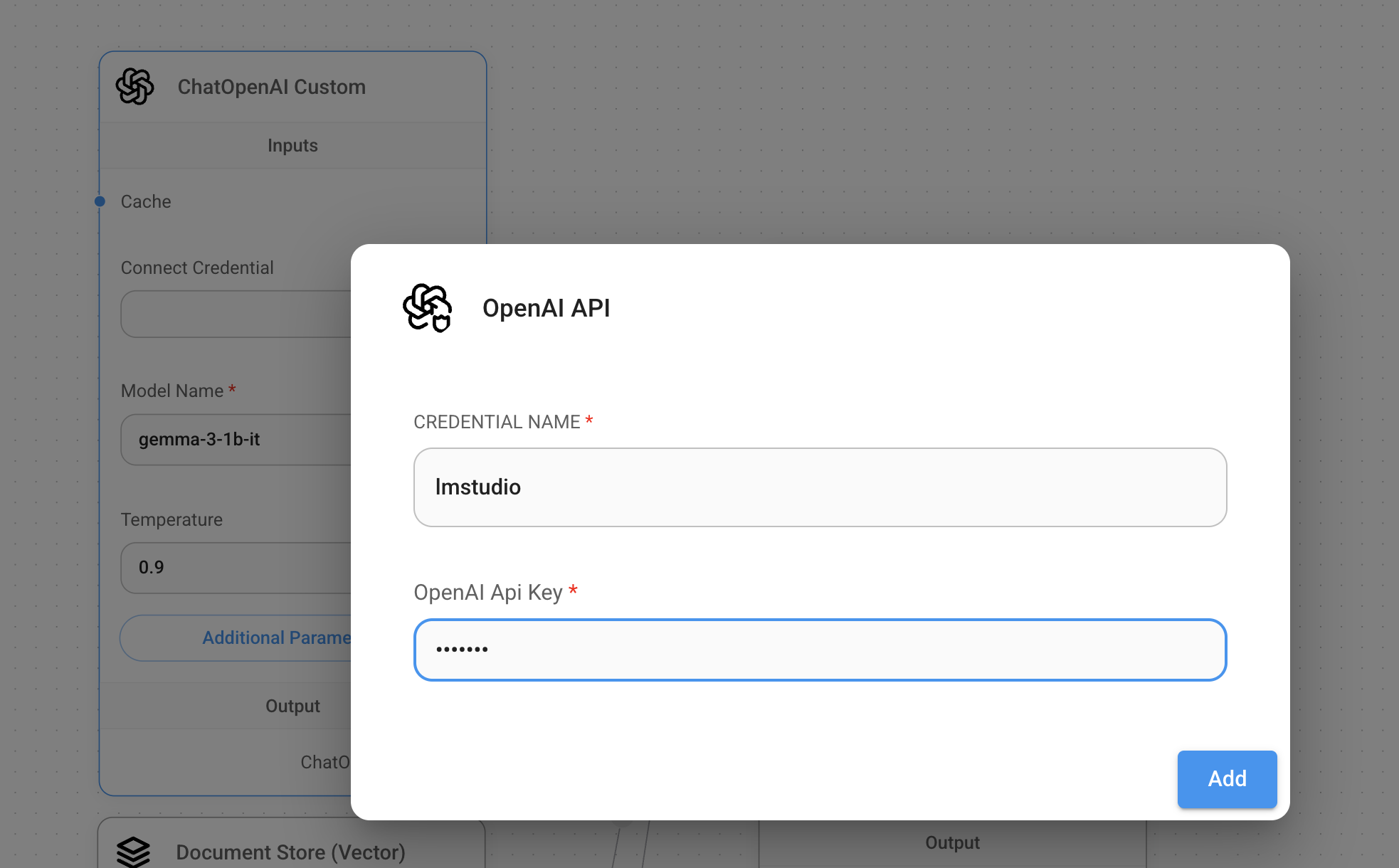Focus the Credential Name text field
Viewport: 1399px width, 868px height.
(820, 487)
